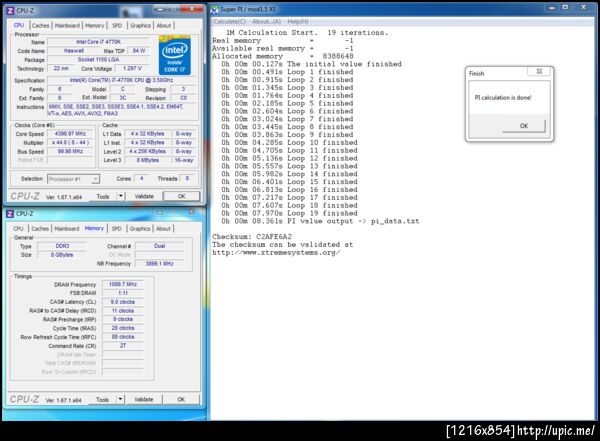600x441 pixels.
Task: Open Tools dropdown arrow in top CPU-Z window
Action: pos(121,196)
